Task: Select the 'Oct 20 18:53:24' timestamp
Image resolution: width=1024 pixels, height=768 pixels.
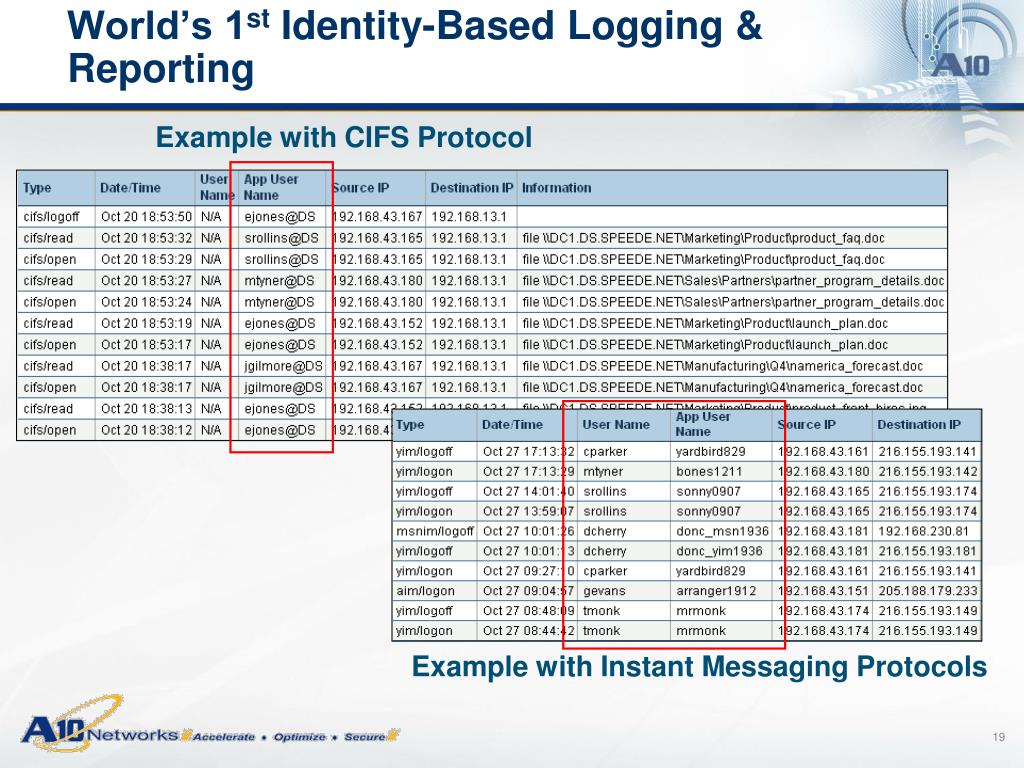Action: click(146, 302)
